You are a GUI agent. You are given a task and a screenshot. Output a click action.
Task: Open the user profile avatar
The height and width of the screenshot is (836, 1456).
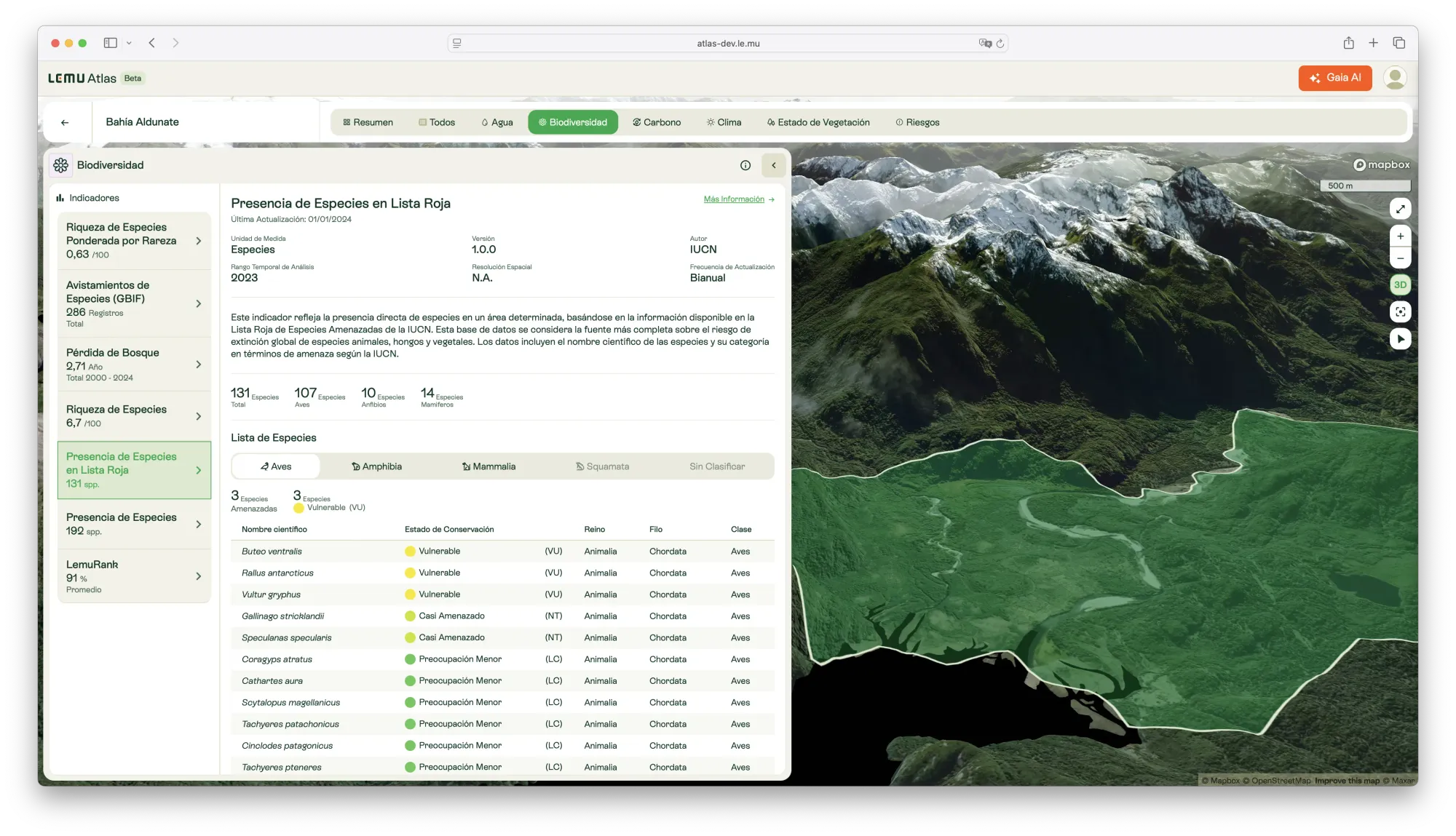click(1394, 78)
